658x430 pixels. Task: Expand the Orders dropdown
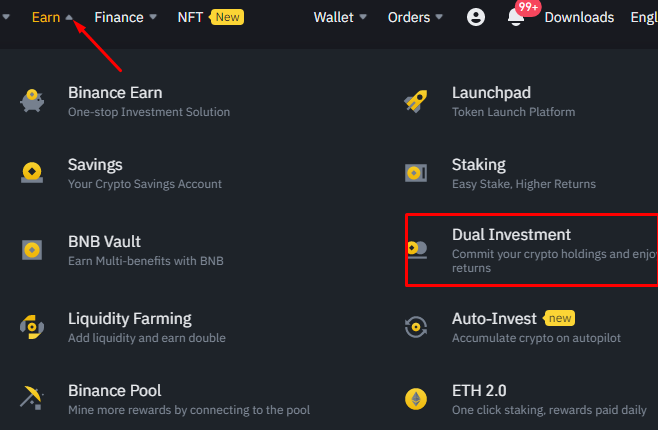pos(415,17)
